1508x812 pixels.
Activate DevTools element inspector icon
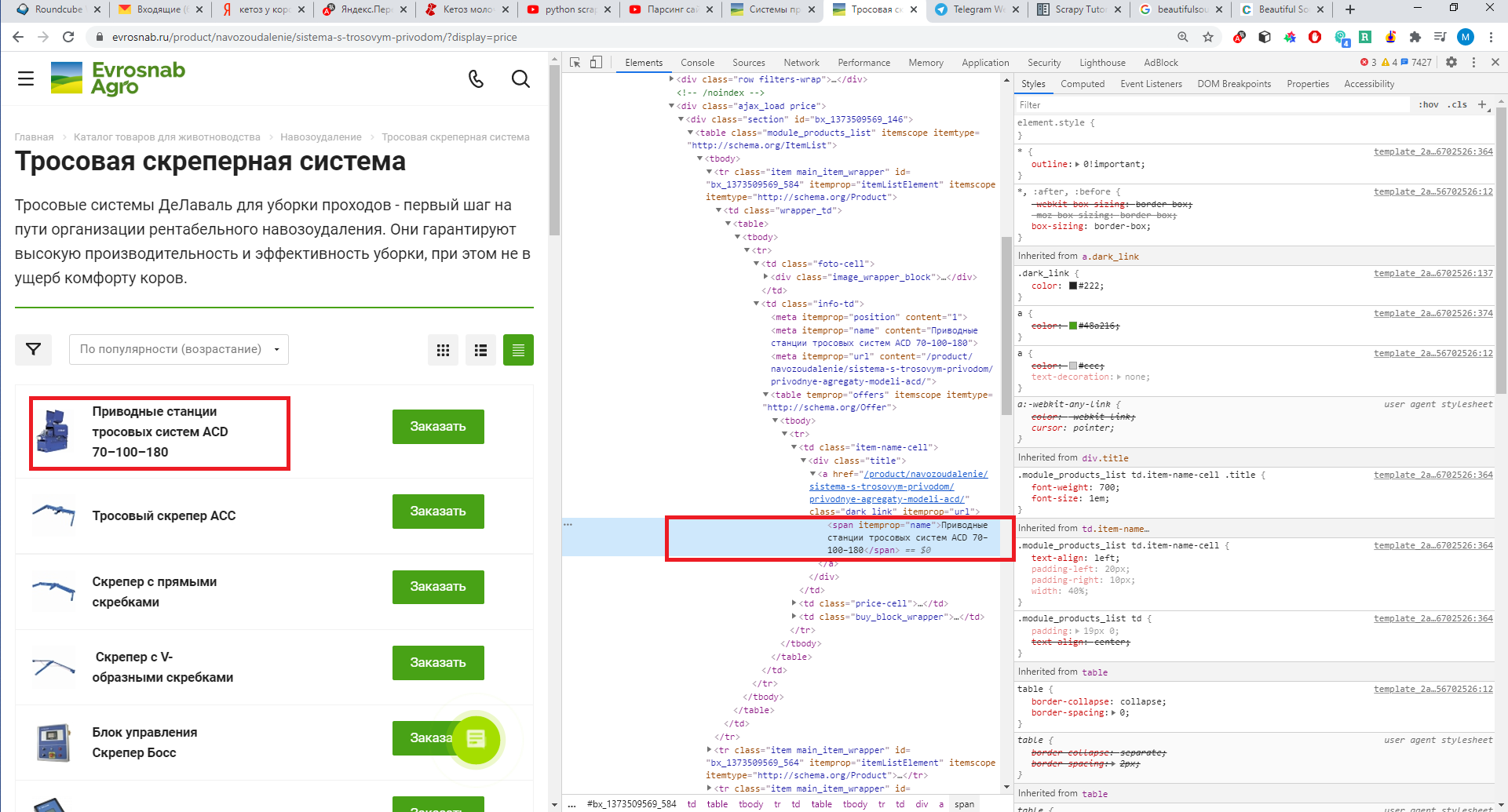pos(575,63)
